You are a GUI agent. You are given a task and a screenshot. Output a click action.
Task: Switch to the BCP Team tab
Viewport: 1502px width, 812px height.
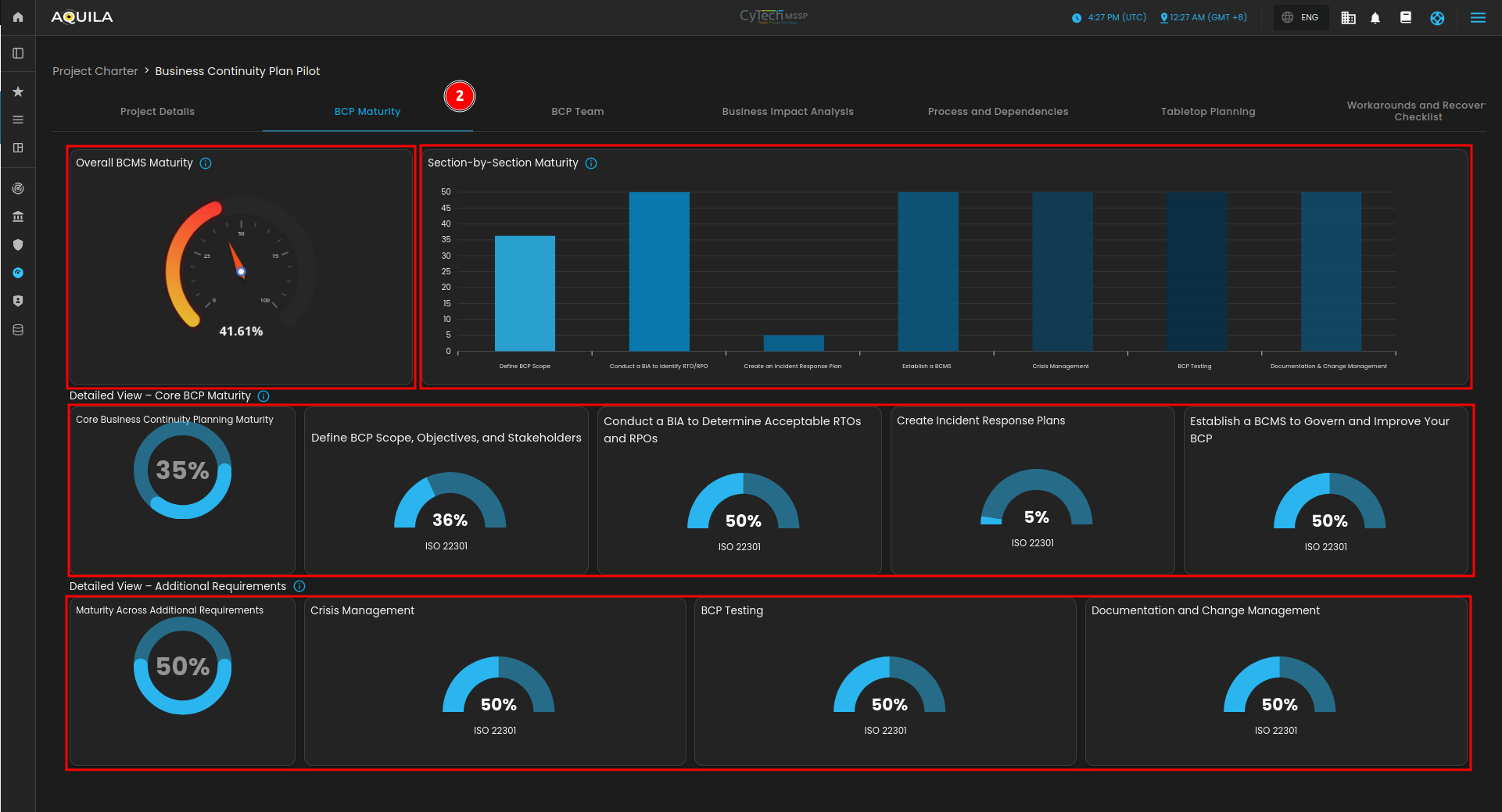coord(577,112)
